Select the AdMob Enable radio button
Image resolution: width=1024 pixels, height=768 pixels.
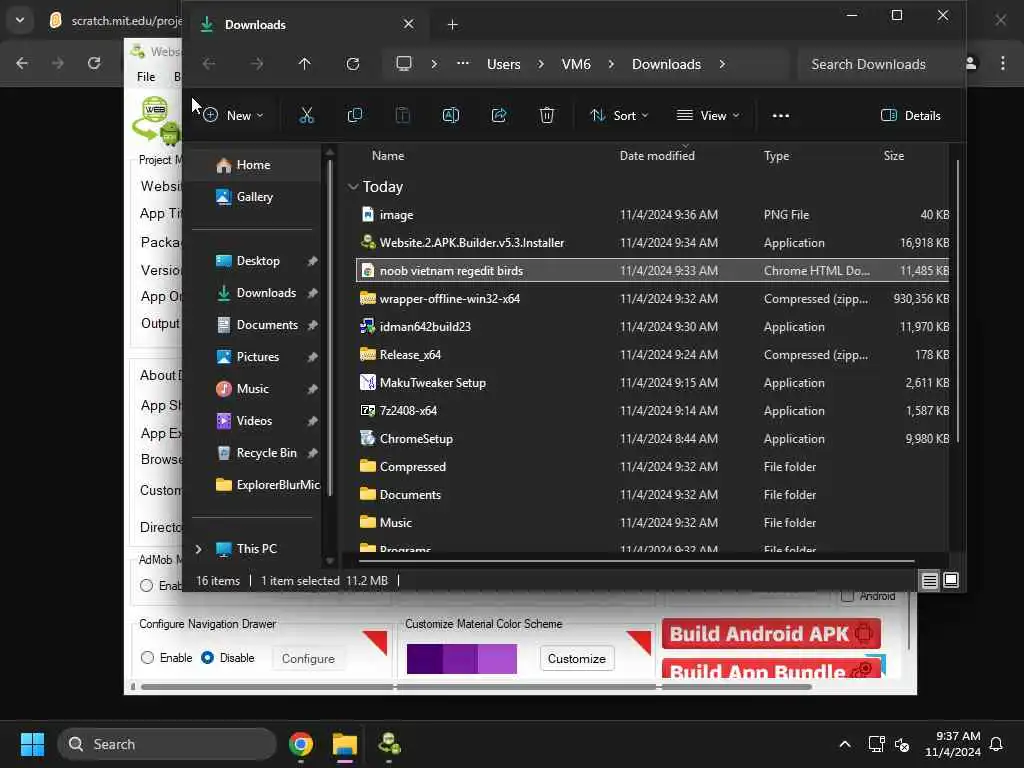tap(146, 585)
